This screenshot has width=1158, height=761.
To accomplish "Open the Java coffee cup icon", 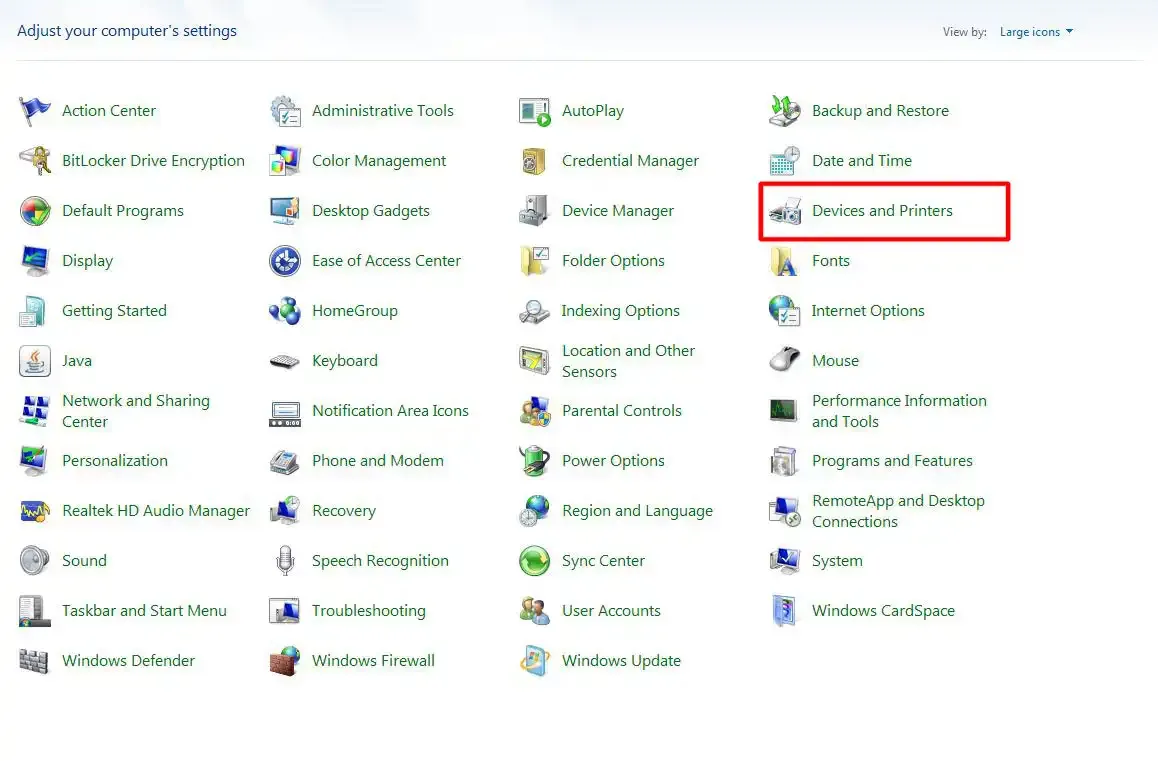I will click(35, 361).
